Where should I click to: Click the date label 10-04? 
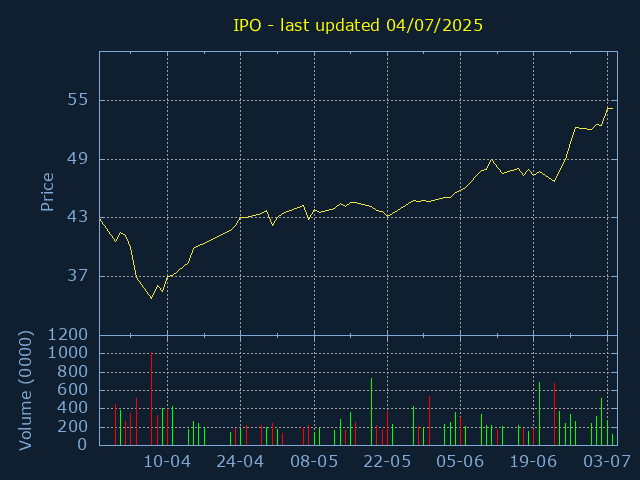[167, 462]
